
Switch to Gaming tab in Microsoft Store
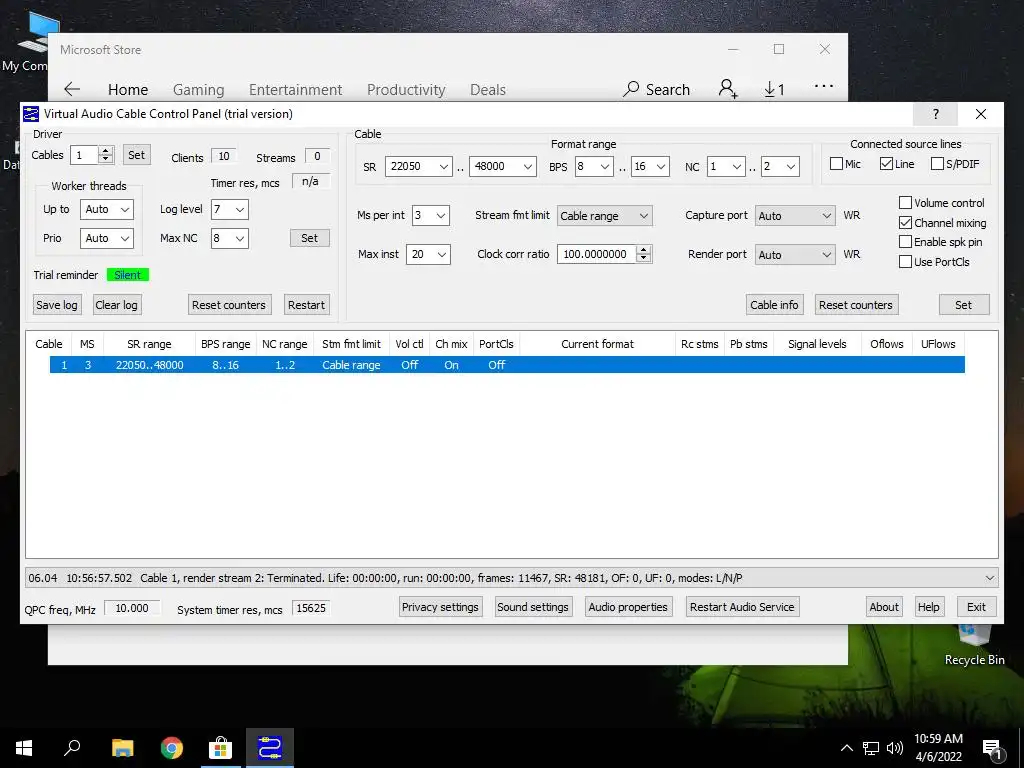(x=199, y=89)
